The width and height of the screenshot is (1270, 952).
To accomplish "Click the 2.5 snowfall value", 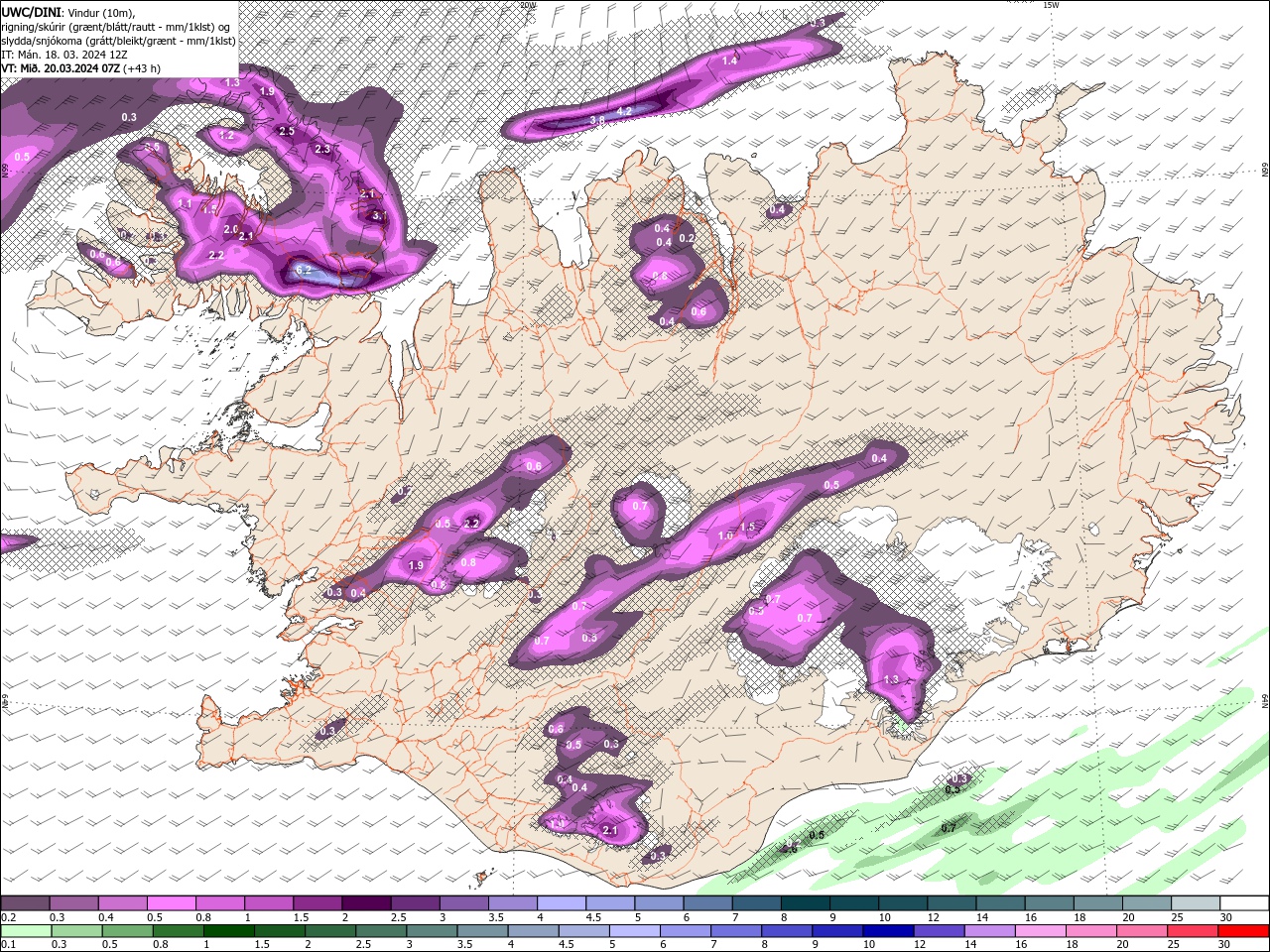I will (x=287, y=131).
